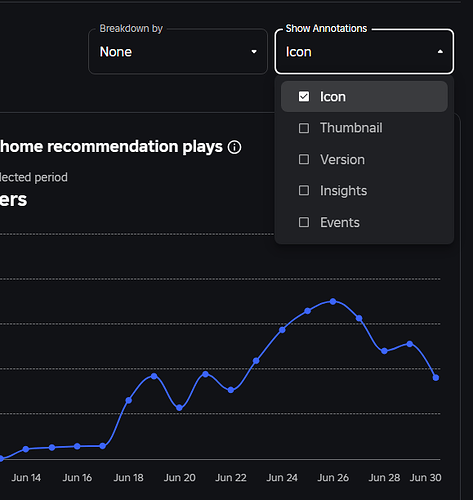
Task: Click the Insights menu item label
Action: (x=343, y=191)
